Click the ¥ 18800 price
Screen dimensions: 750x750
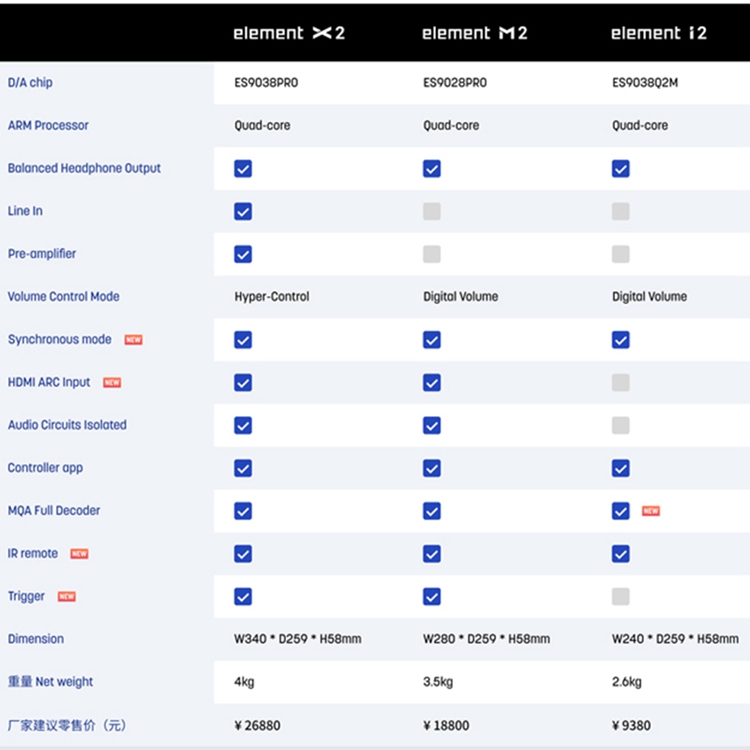click(446, 726)
